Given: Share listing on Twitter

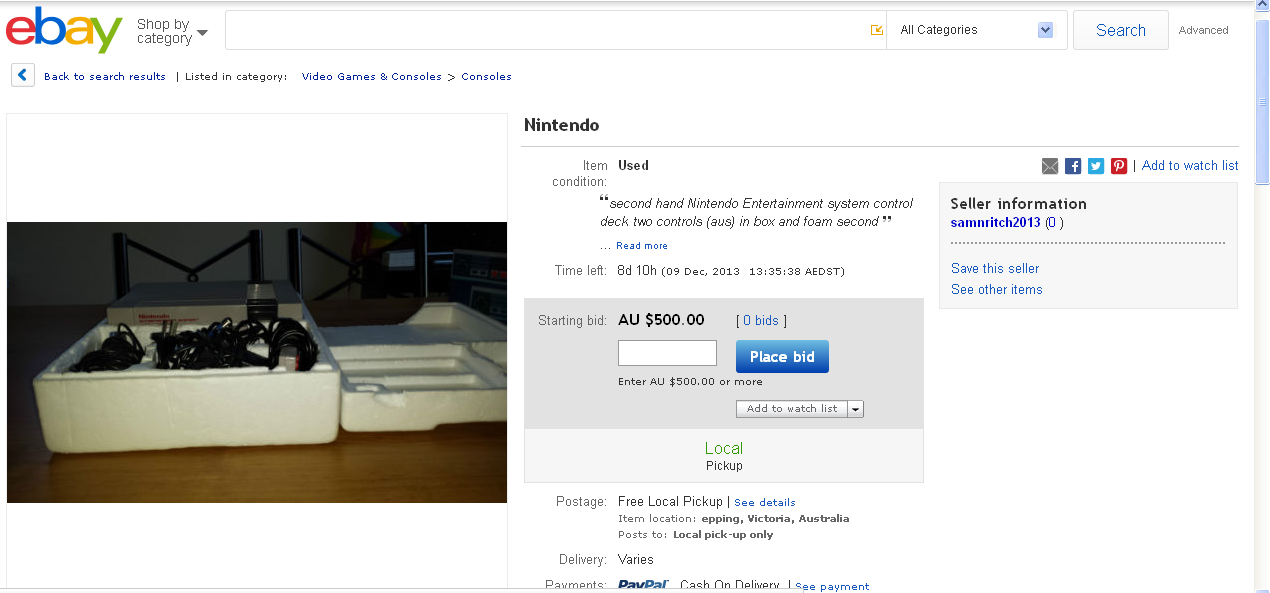Looking at the screenshot, I should coord(1096,166).
